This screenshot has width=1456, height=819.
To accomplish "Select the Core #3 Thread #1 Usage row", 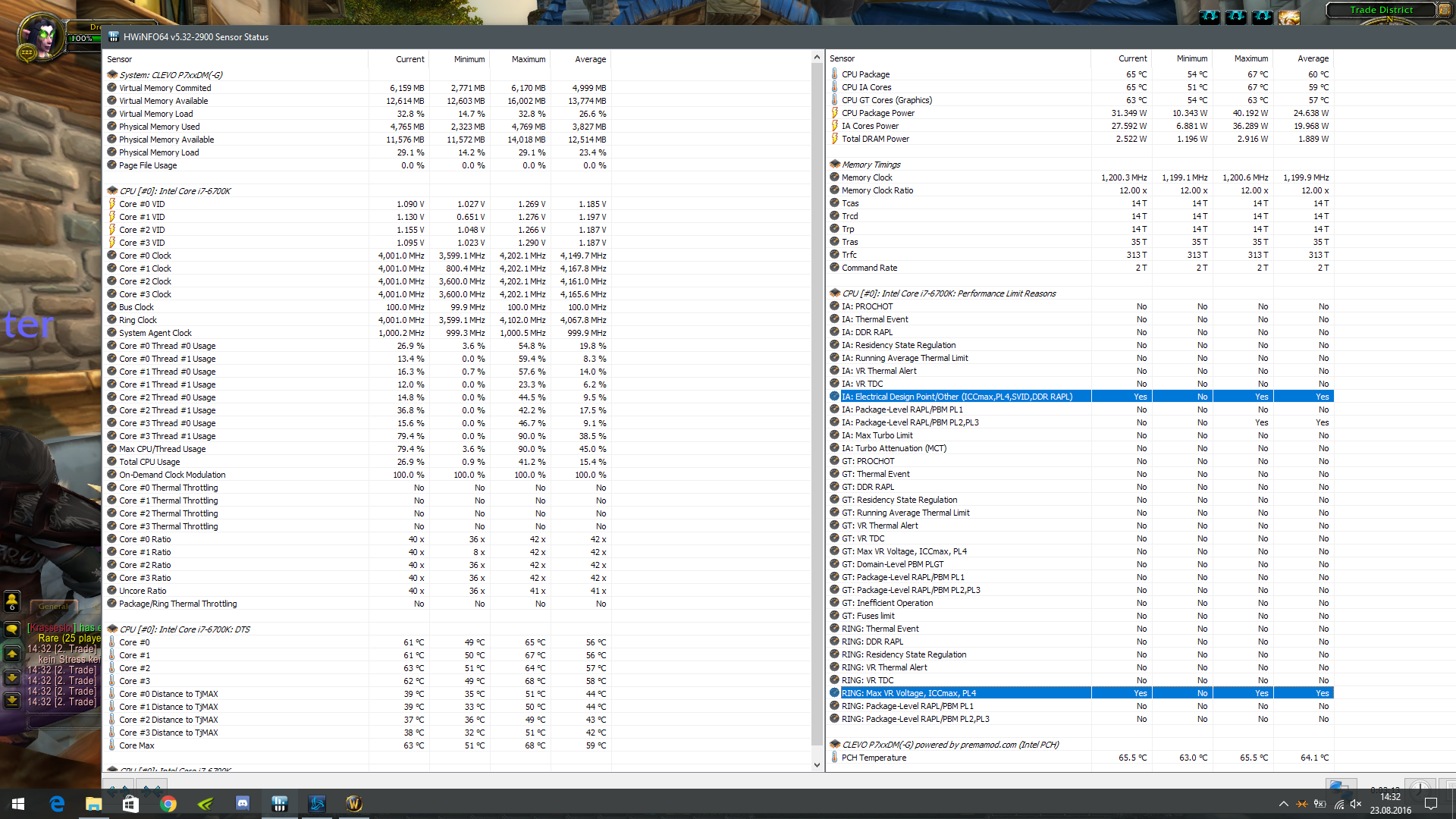I will pyautogui.click(x=356, y=436).
